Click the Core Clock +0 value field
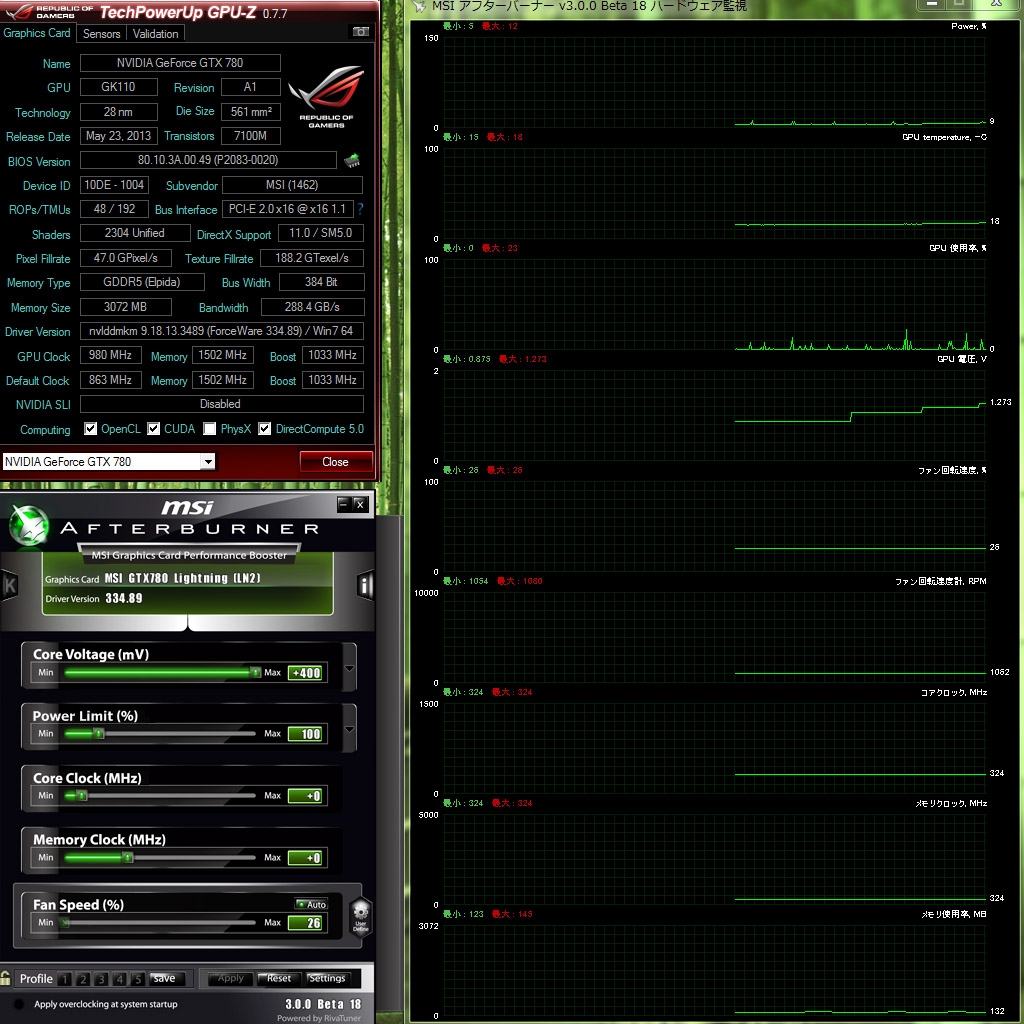The width and height of the screenshot is (1024, 1024). coord(305,796)
